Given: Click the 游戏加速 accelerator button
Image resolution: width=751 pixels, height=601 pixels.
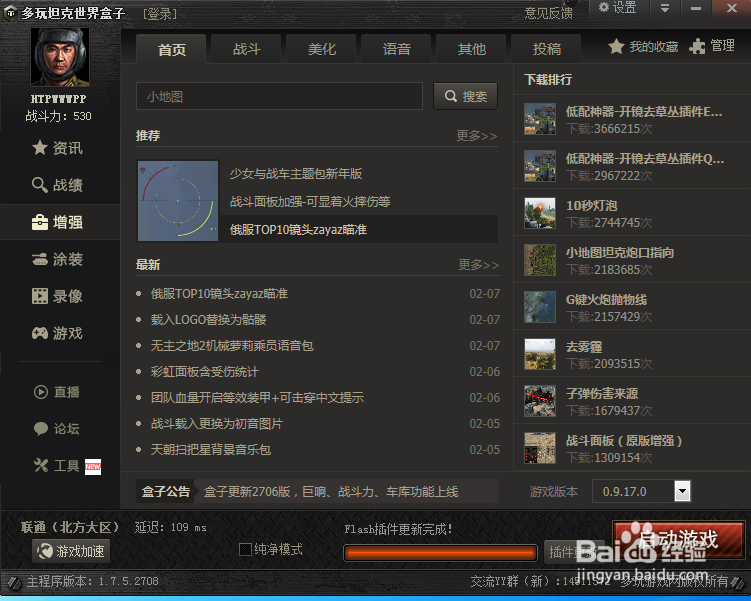Looking at the screenshot, I should pyautogui.click(x=71, y=551).
